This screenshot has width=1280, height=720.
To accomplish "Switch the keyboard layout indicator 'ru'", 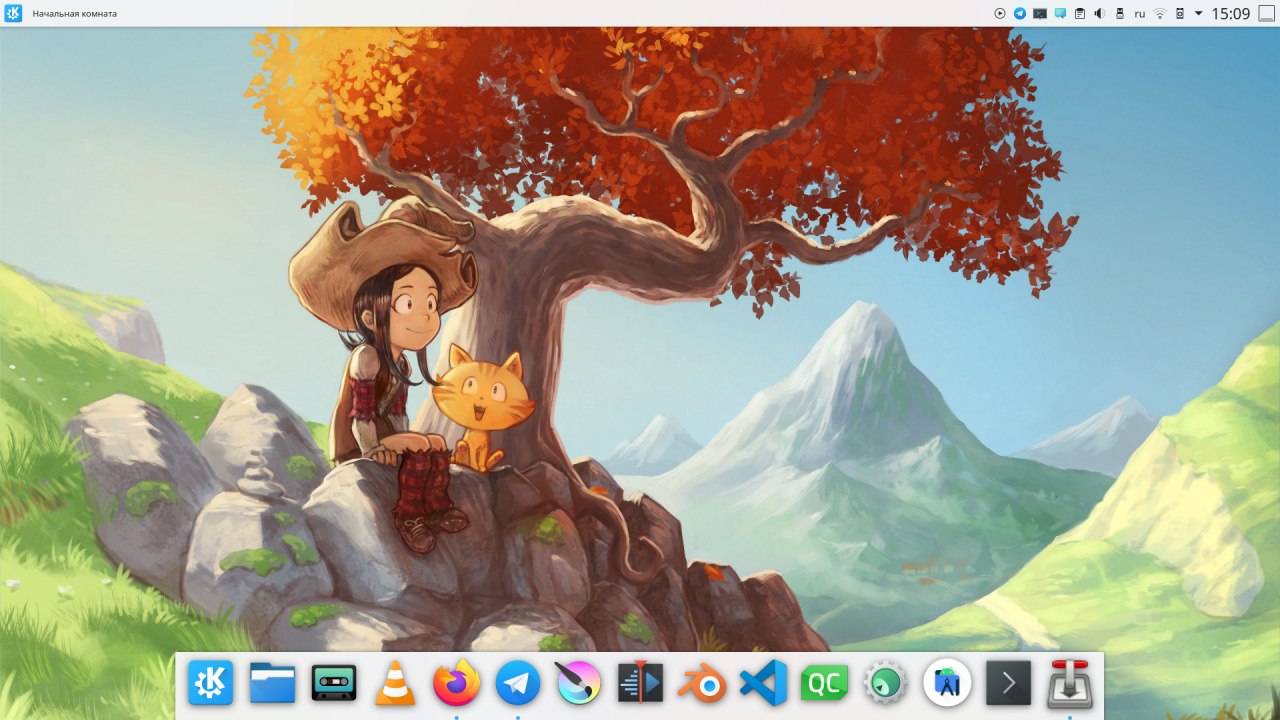I will [x=1140, y=14].
